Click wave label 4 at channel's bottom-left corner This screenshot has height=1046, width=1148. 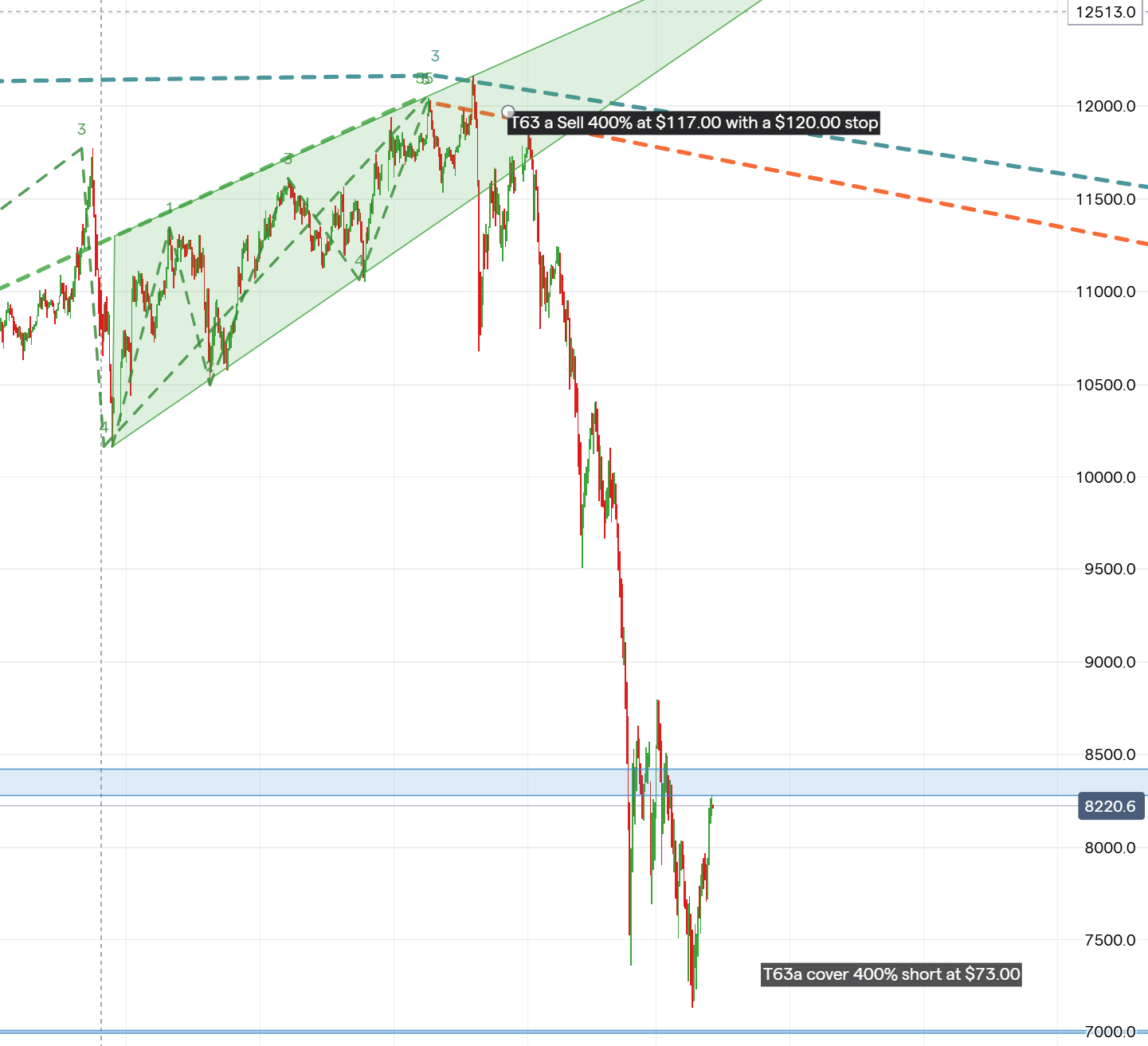(104, 427)
